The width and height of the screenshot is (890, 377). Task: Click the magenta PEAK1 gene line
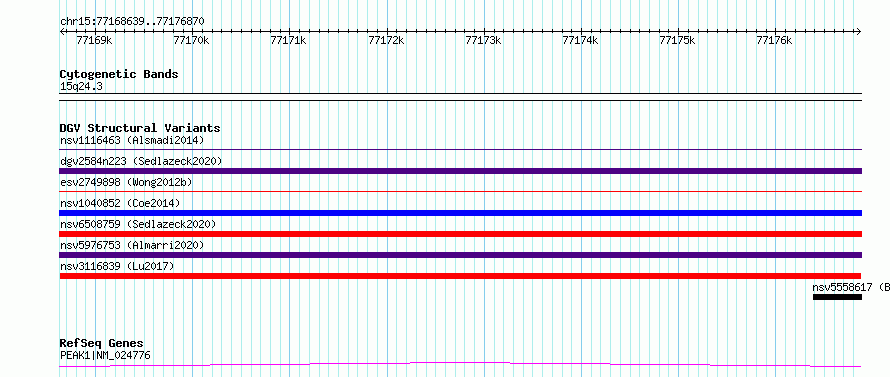461,365
